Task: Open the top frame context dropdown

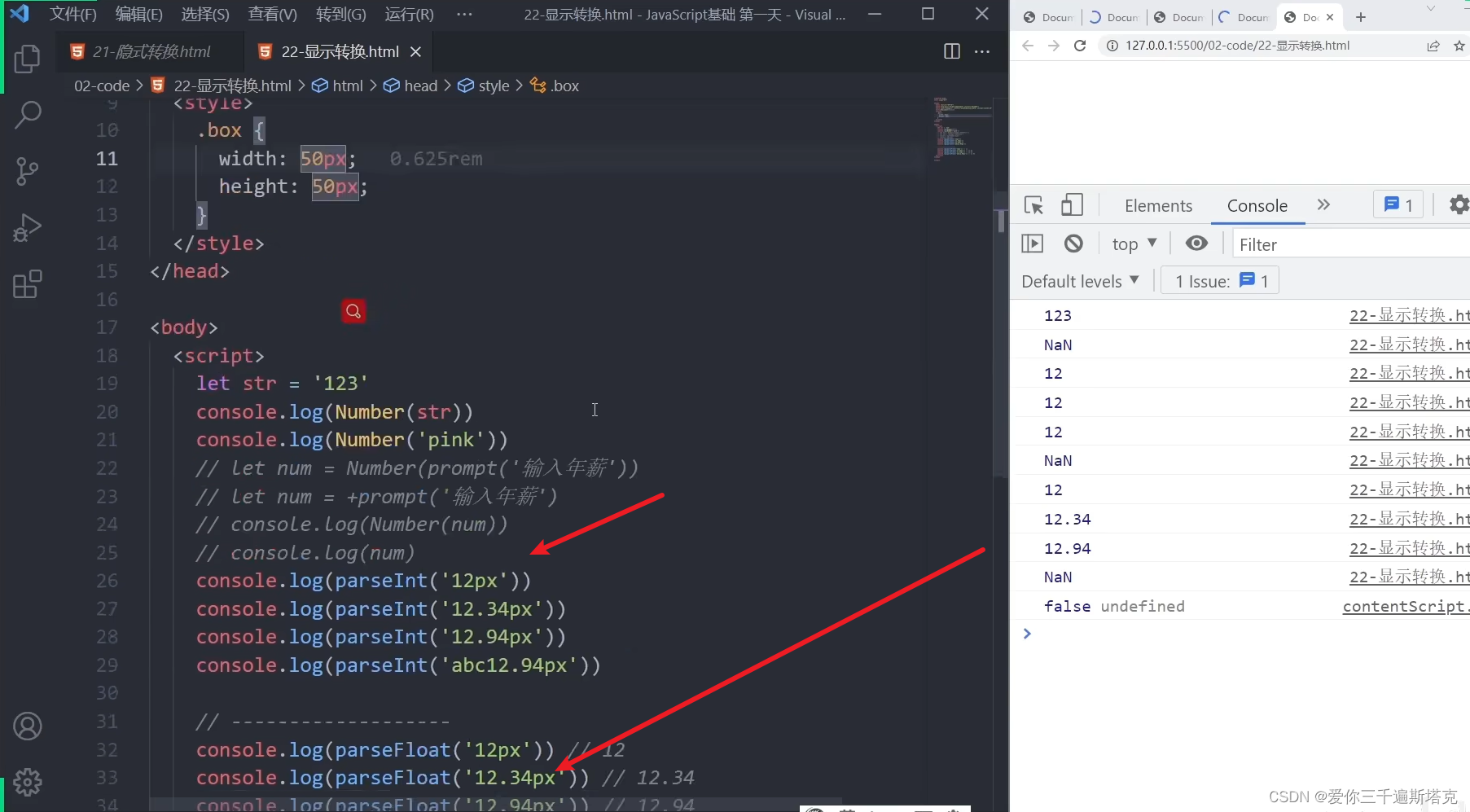Action: point(1134,243)
